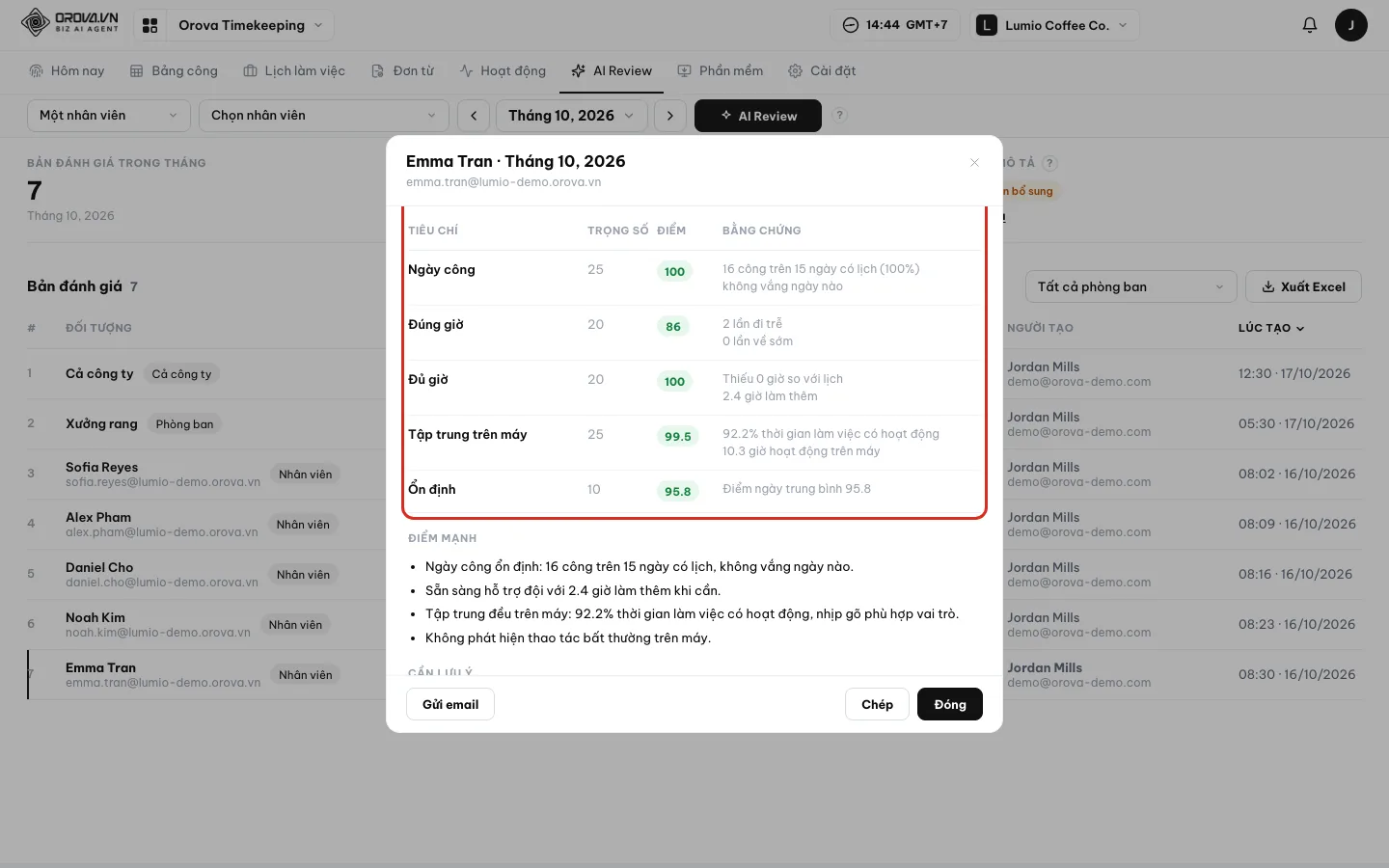Open the Cài đặt tab
This screenshot has height=868, width=1389.
[822, 70]
